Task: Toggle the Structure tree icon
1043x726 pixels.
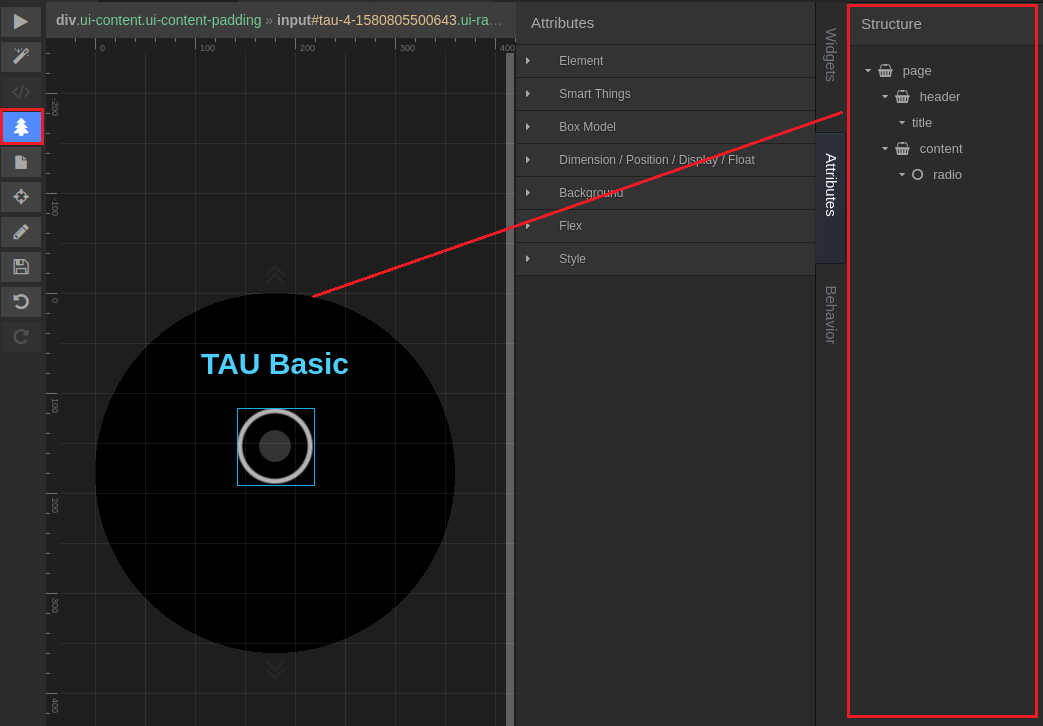Action: pyautogui.click(x=21, y=127)
